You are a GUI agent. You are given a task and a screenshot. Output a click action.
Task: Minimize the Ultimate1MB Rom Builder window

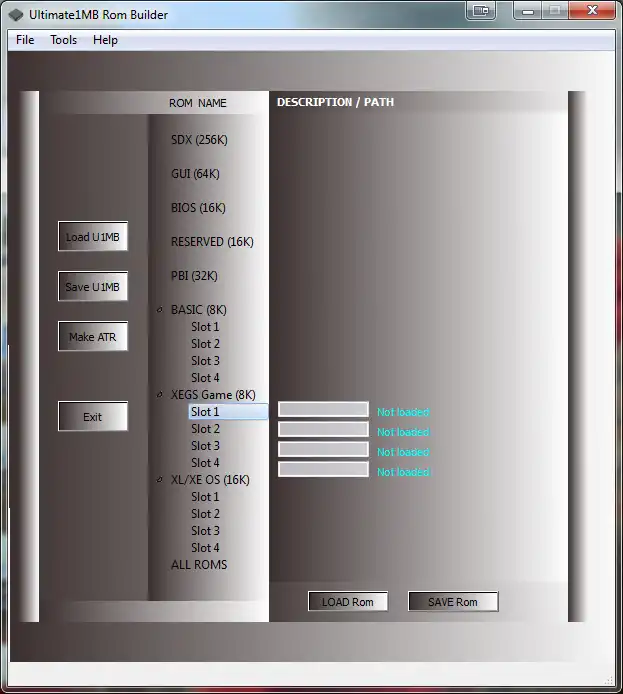tap(528, 10)
